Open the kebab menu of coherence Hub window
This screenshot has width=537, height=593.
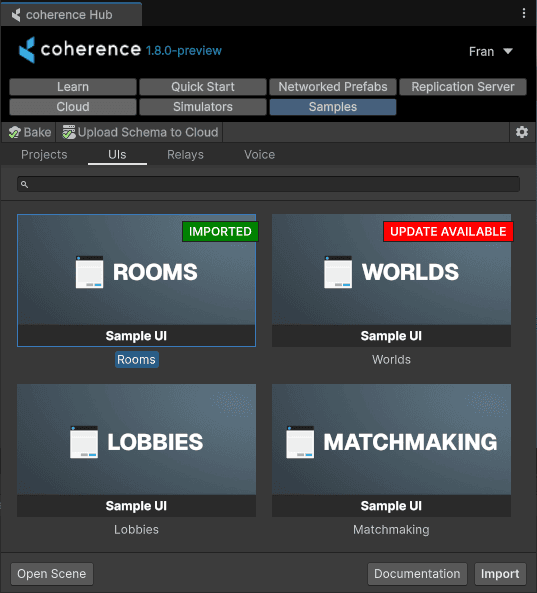coord(523,13)
